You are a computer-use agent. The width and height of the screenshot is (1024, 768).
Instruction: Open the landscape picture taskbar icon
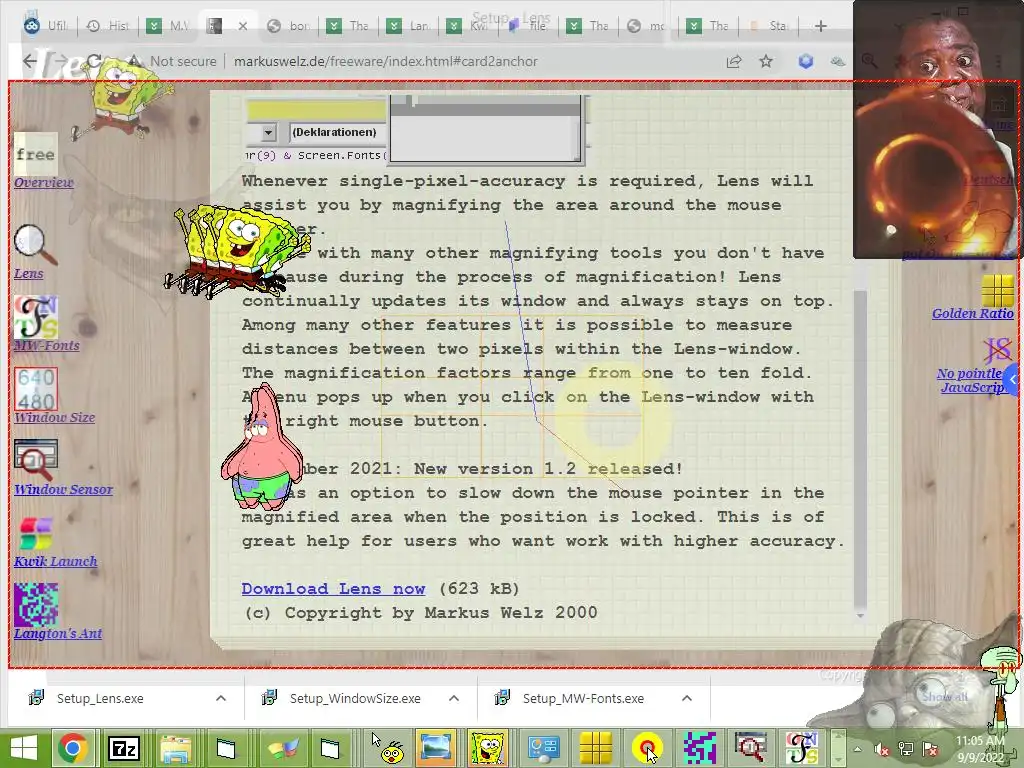pyautogui.click(x=436, y=748)
